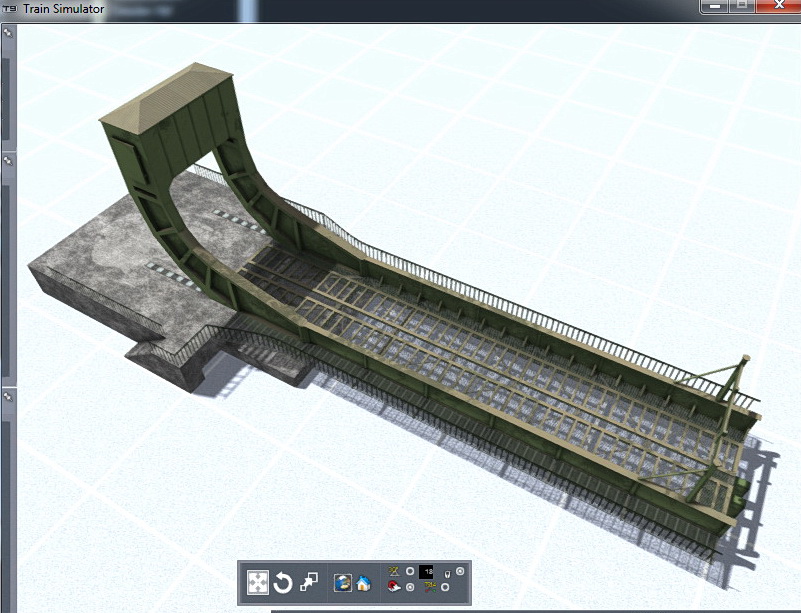Pin the lower left flyout panel
This screenshot has width=801, height=613.
coord(8,396)
